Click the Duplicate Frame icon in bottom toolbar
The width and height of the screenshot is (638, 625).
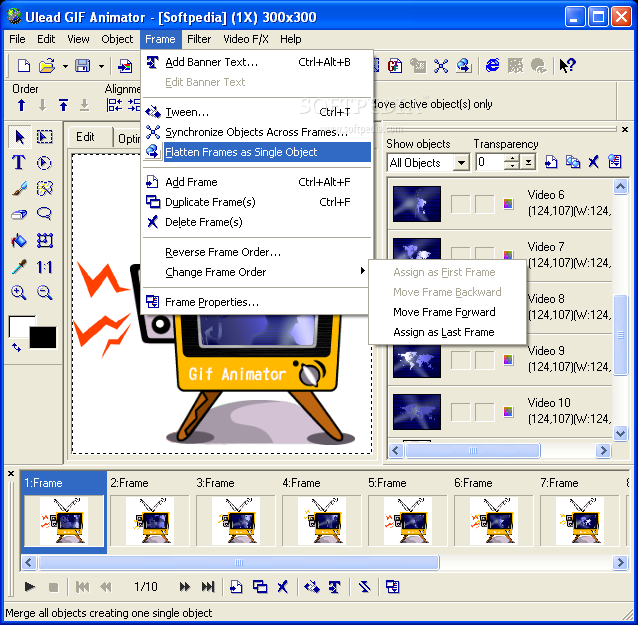click(260, 586)
